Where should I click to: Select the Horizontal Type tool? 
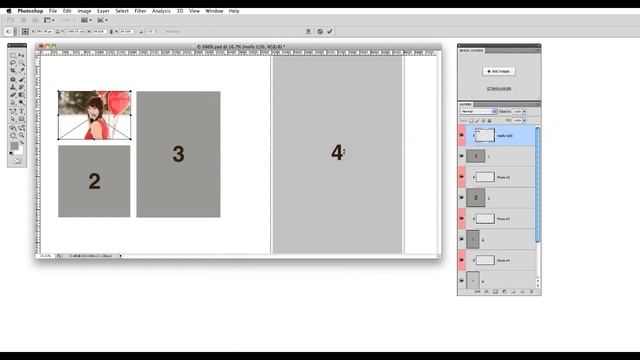click(x=21, y=111)
